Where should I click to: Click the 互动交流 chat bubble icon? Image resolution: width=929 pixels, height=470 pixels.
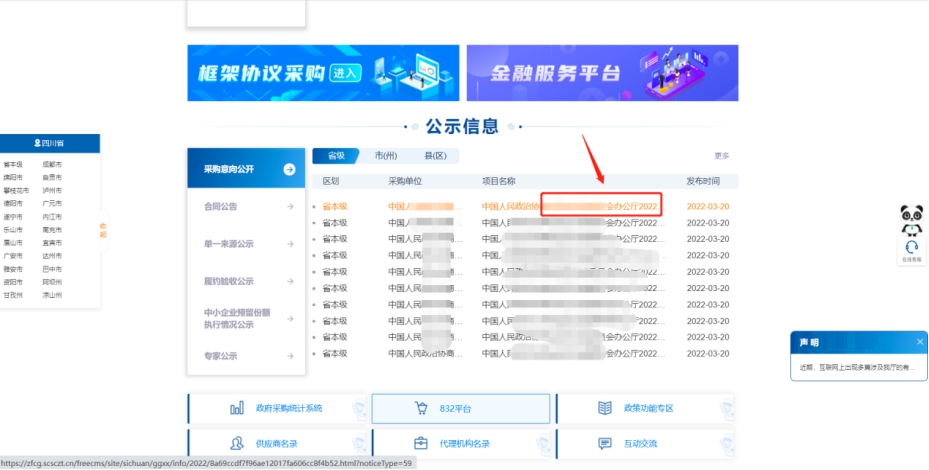(x=604, y=443)
